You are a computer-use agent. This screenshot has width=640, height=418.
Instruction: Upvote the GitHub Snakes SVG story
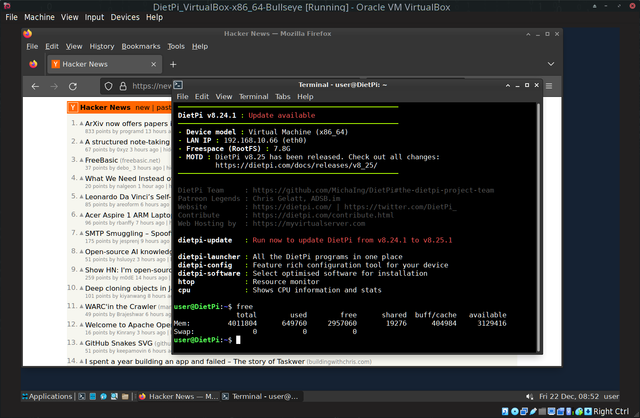click(x=81, y=343)
